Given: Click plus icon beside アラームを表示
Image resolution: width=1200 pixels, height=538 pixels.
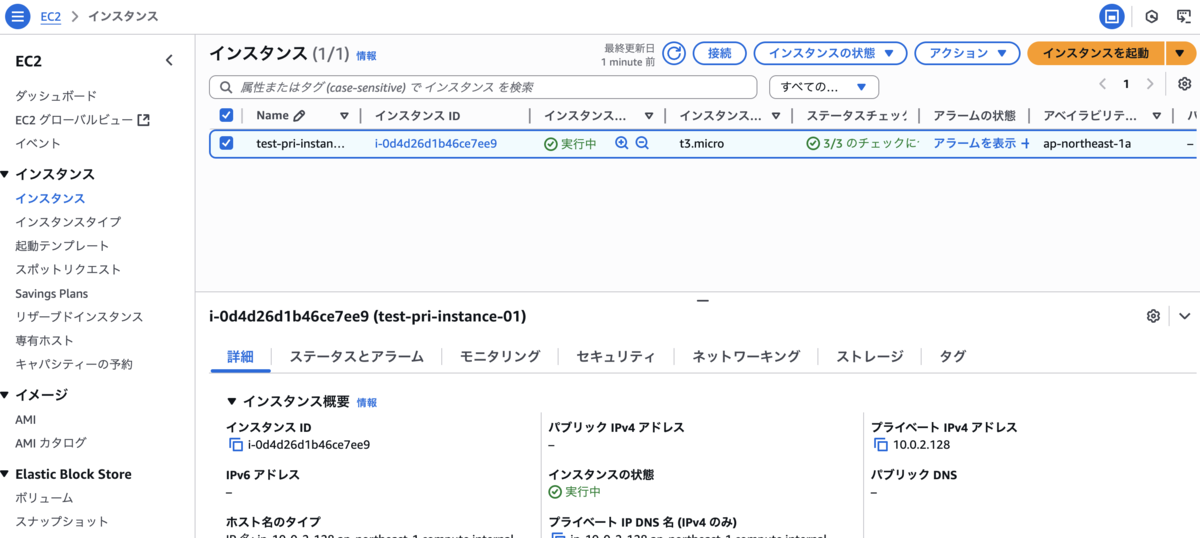Looking at the screenshot, I should 1025,144.
